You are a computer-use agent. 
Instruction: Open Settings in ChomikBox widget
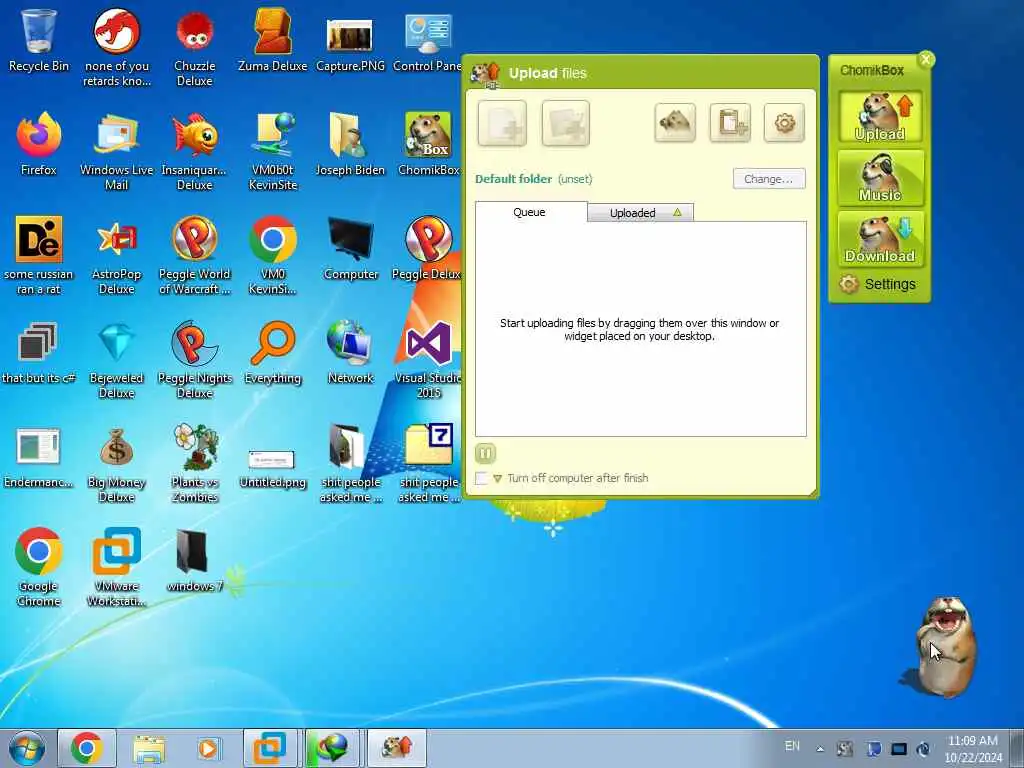click(x=878, y=284)
